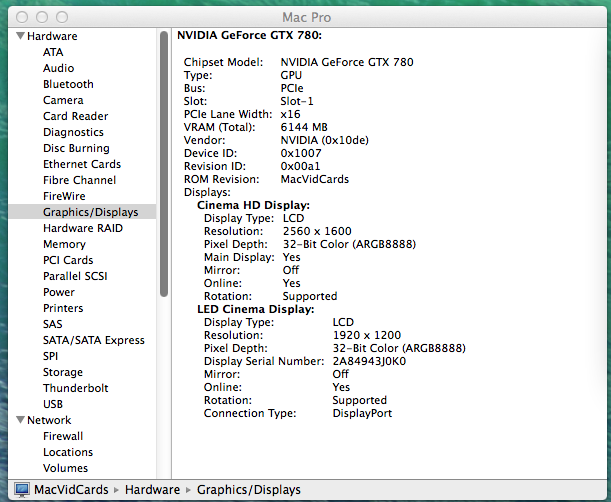
Task: Click the zoom button on Mac Pro window
Action: pos(62,17)
